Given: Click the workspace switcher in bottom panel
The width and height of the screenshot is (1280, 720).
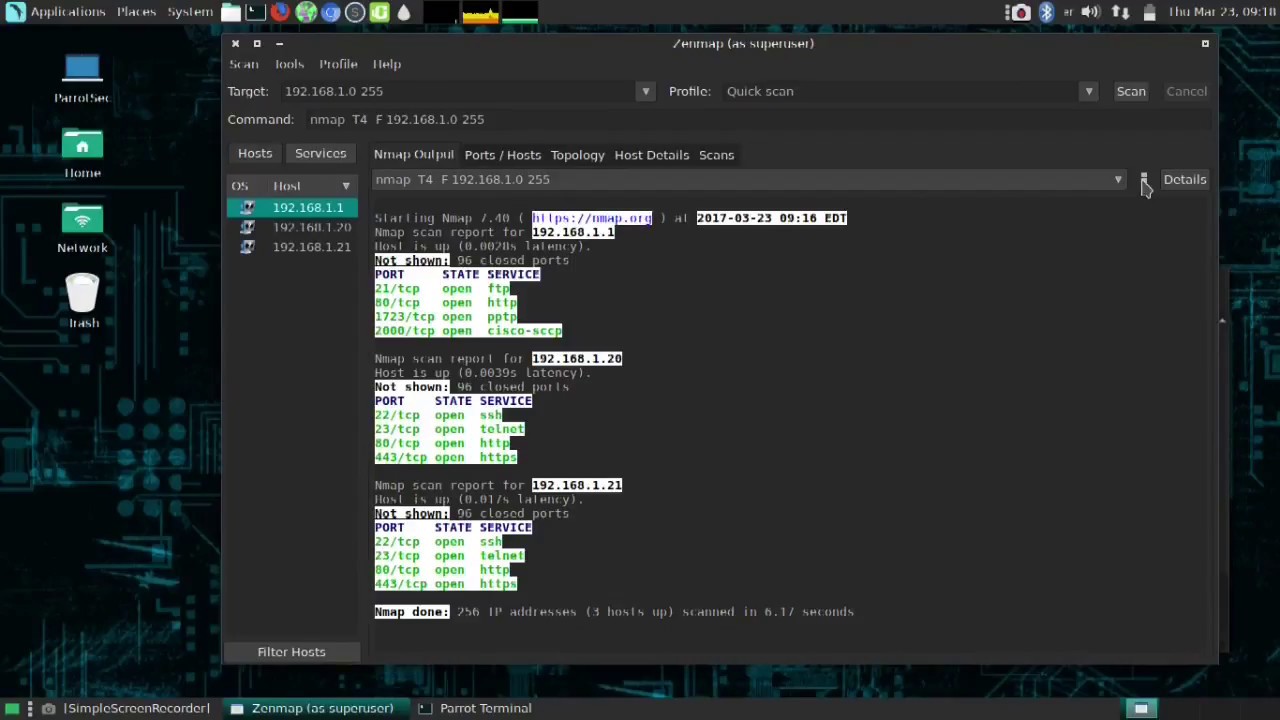Looking at the screenshot, I should (1141, 708).
